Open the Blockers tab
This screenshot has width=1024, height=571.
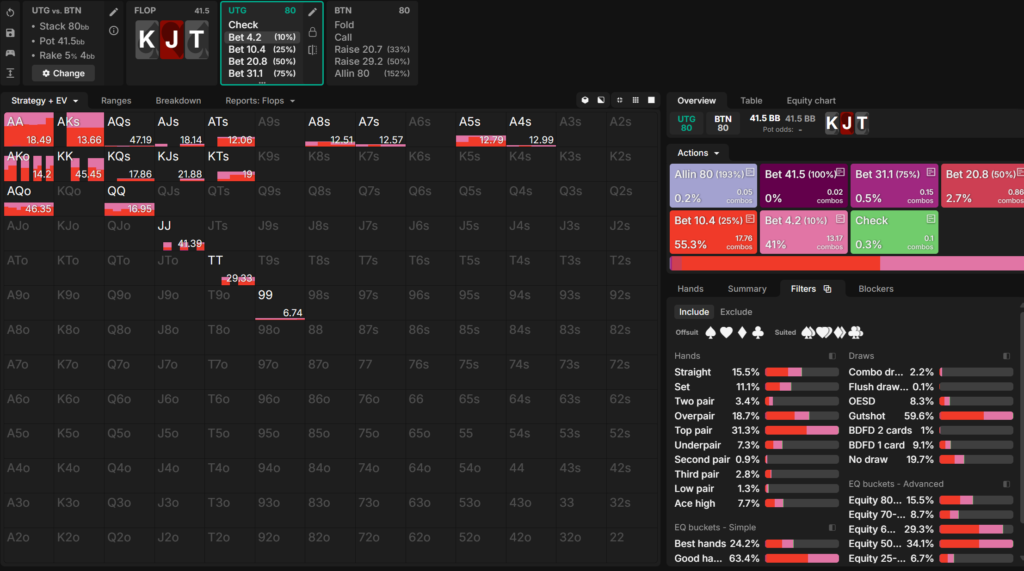tap(875, 289)
